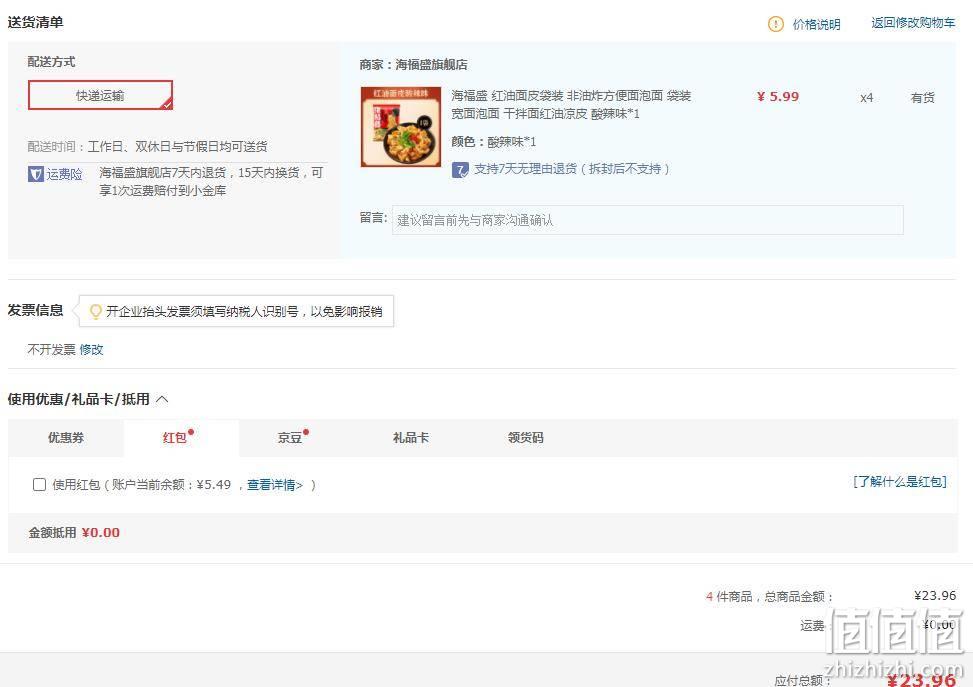Screen dimensions: 973x687
Task: Click the 颜色：酸辣味*1 option text
Action: pyautogui.click(x=493, y=141)
